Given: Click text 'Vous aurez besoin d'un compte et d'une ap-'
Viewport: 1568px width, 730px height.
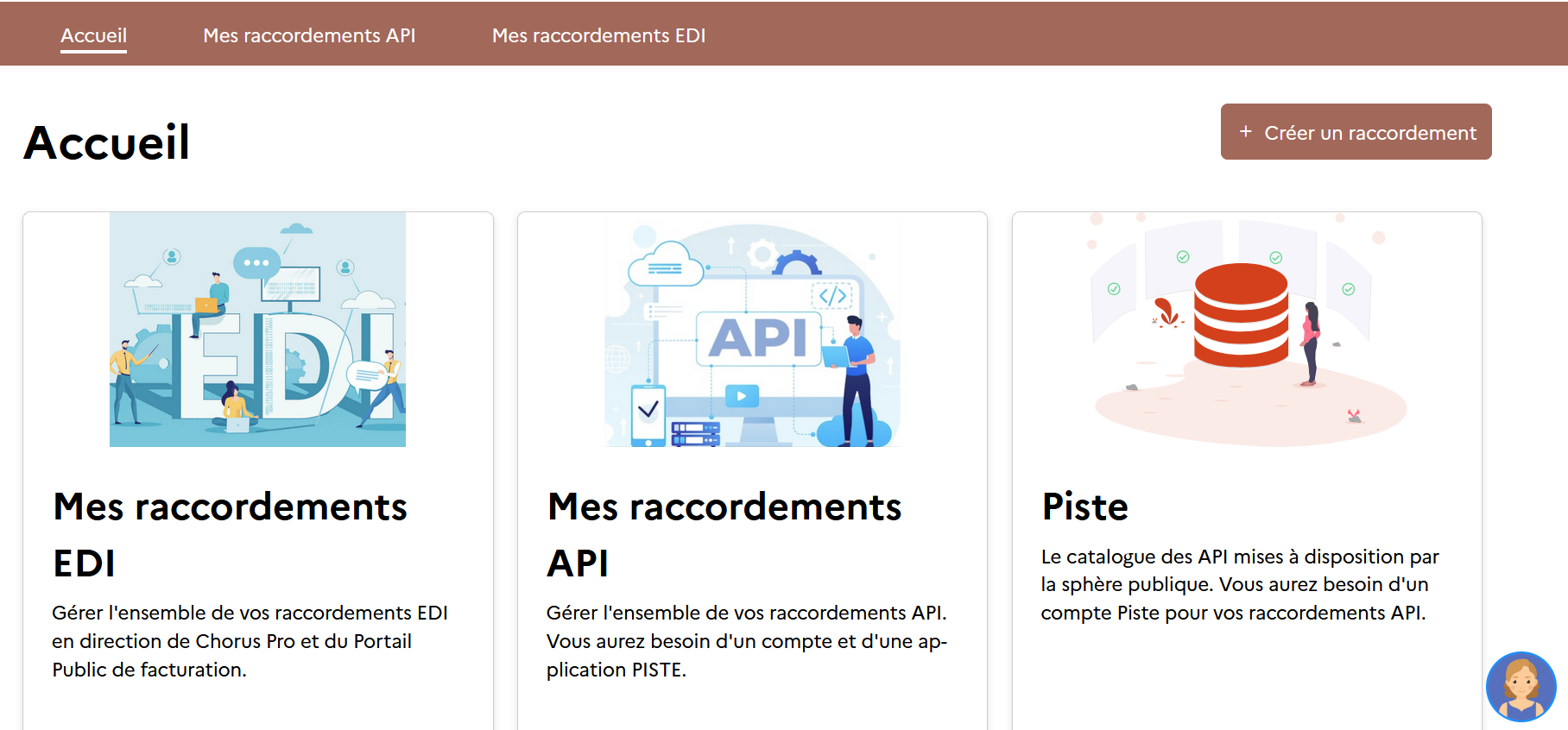Looking at the screenshot, I should [747, 641].
